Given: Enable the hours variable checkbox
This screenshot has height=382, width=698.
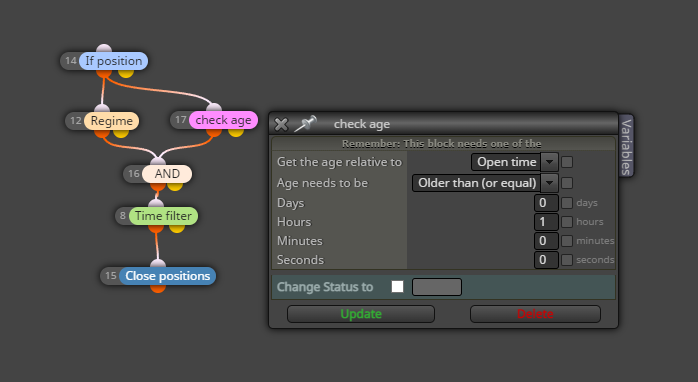Looking at the screenshot, I should [x=567, y=222].
